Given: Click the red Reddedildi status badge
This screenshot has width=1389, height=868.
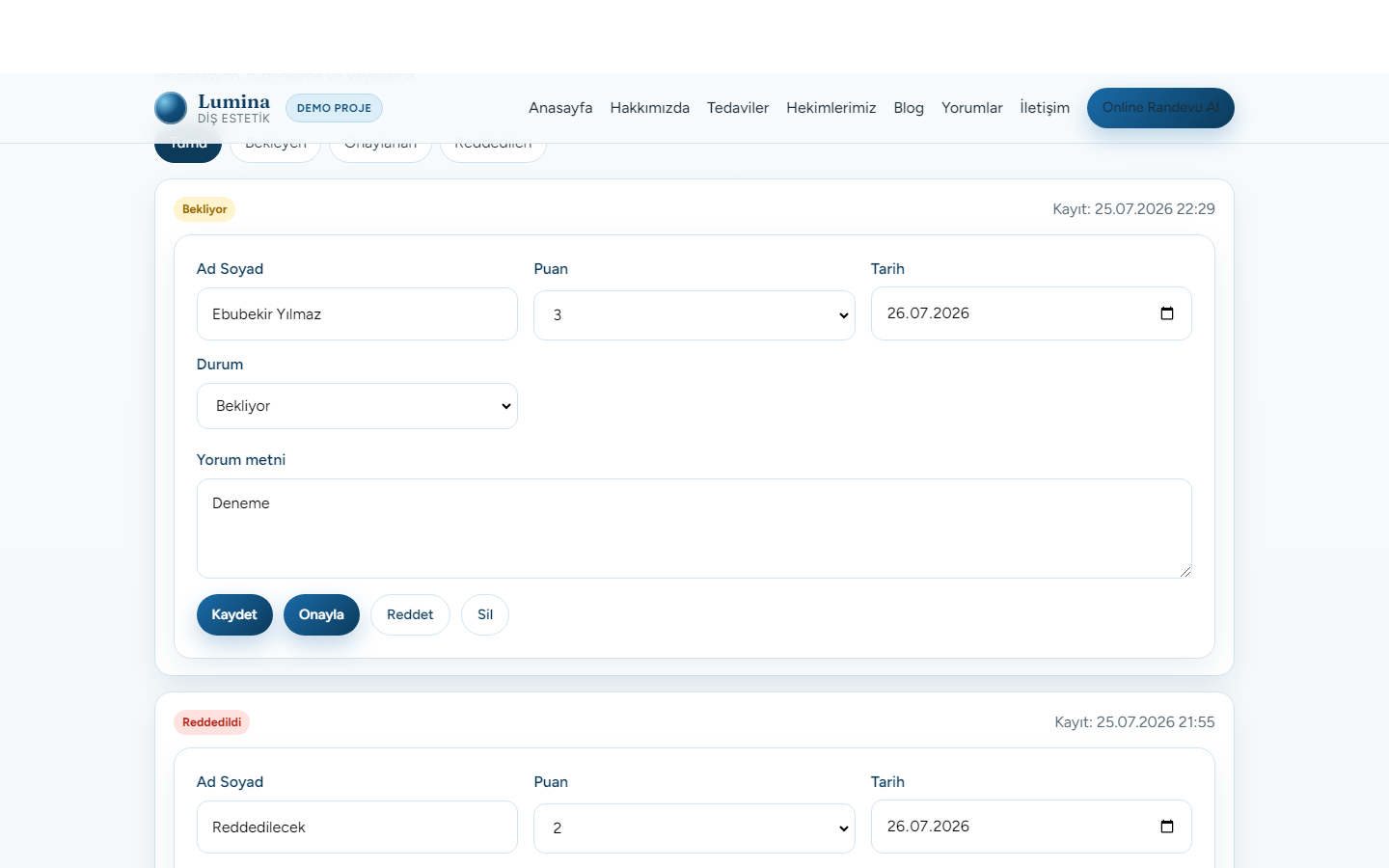Looking at the screenshot, I should point(211,722).
